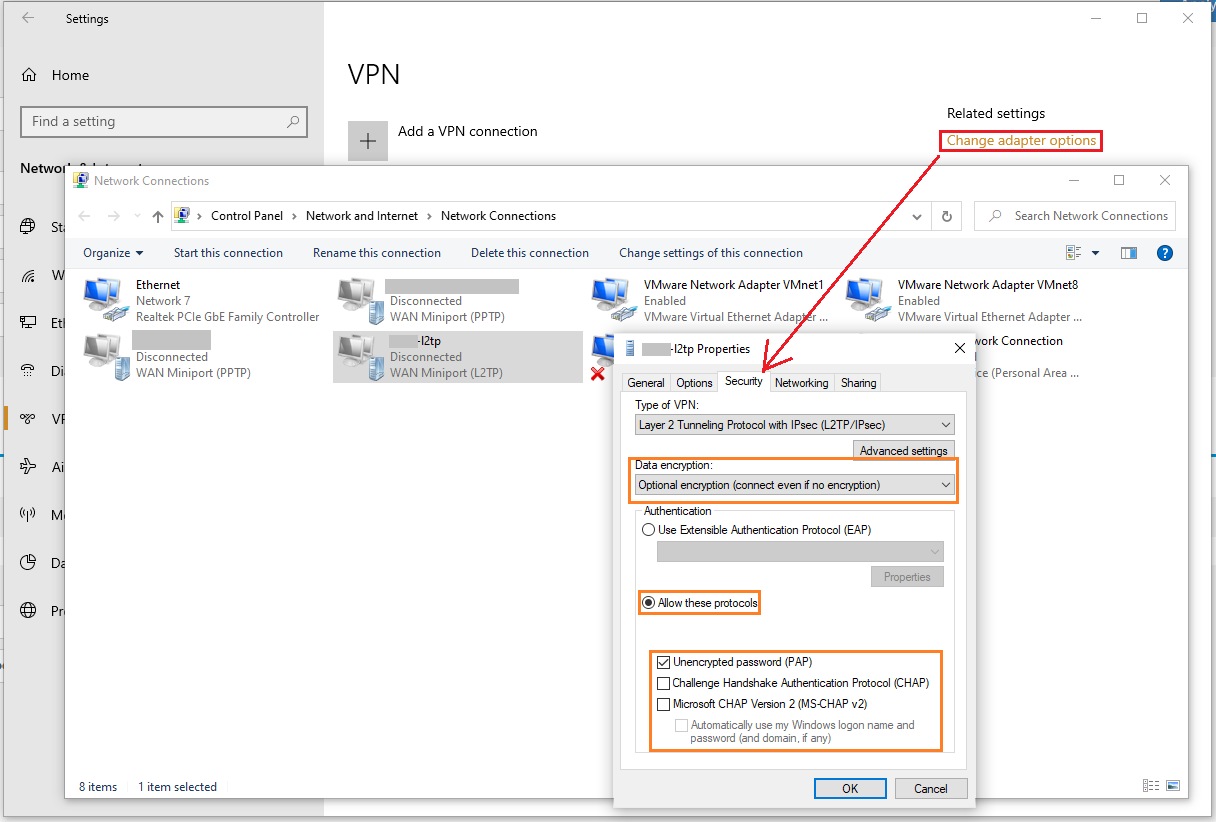Switch to the Networking tab

801,382
